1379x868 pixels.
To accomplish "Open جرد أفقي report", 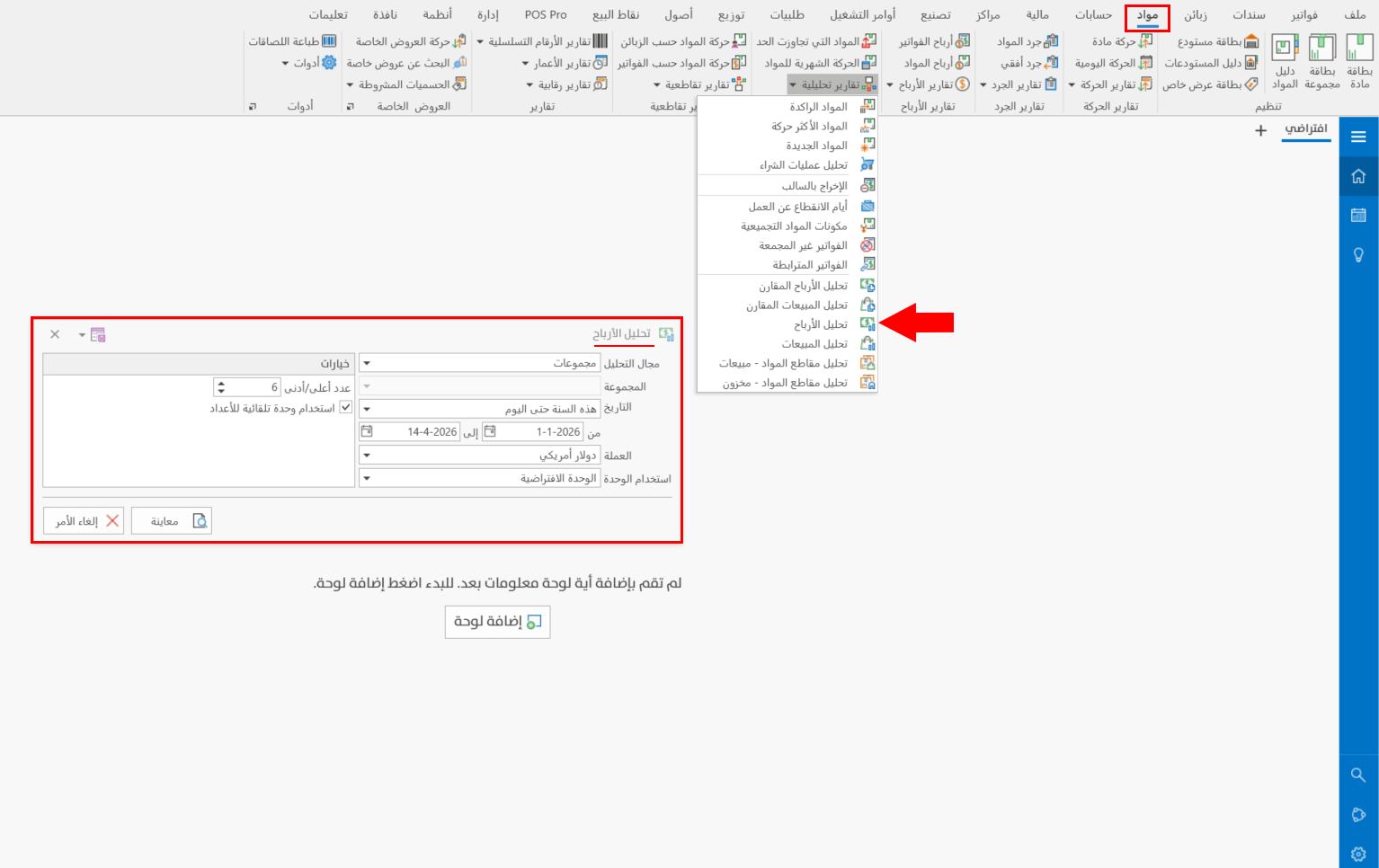I will 1029,63.
